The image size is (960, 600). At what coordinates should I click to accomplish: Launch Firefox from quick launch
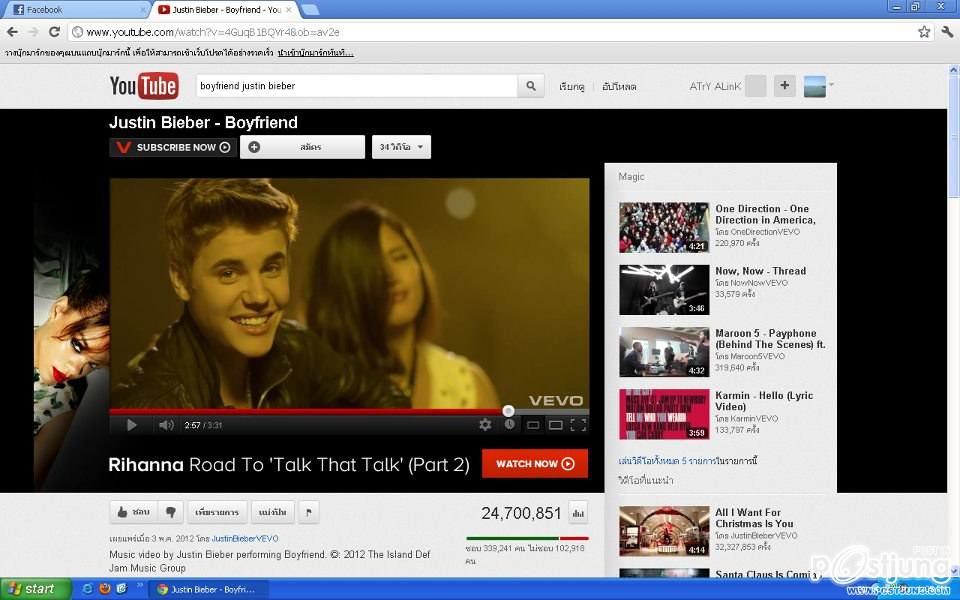point(105,589)
